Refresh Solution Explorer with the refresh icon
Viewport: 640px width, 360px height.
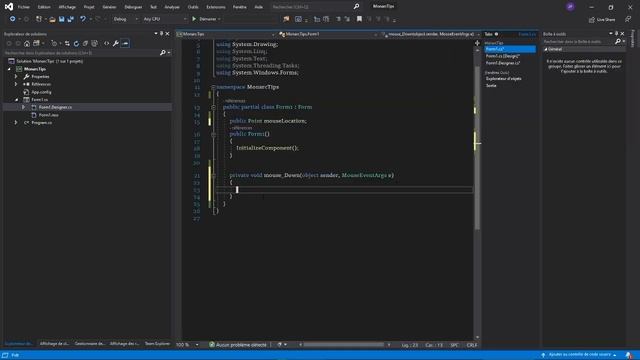click(76, 43)
